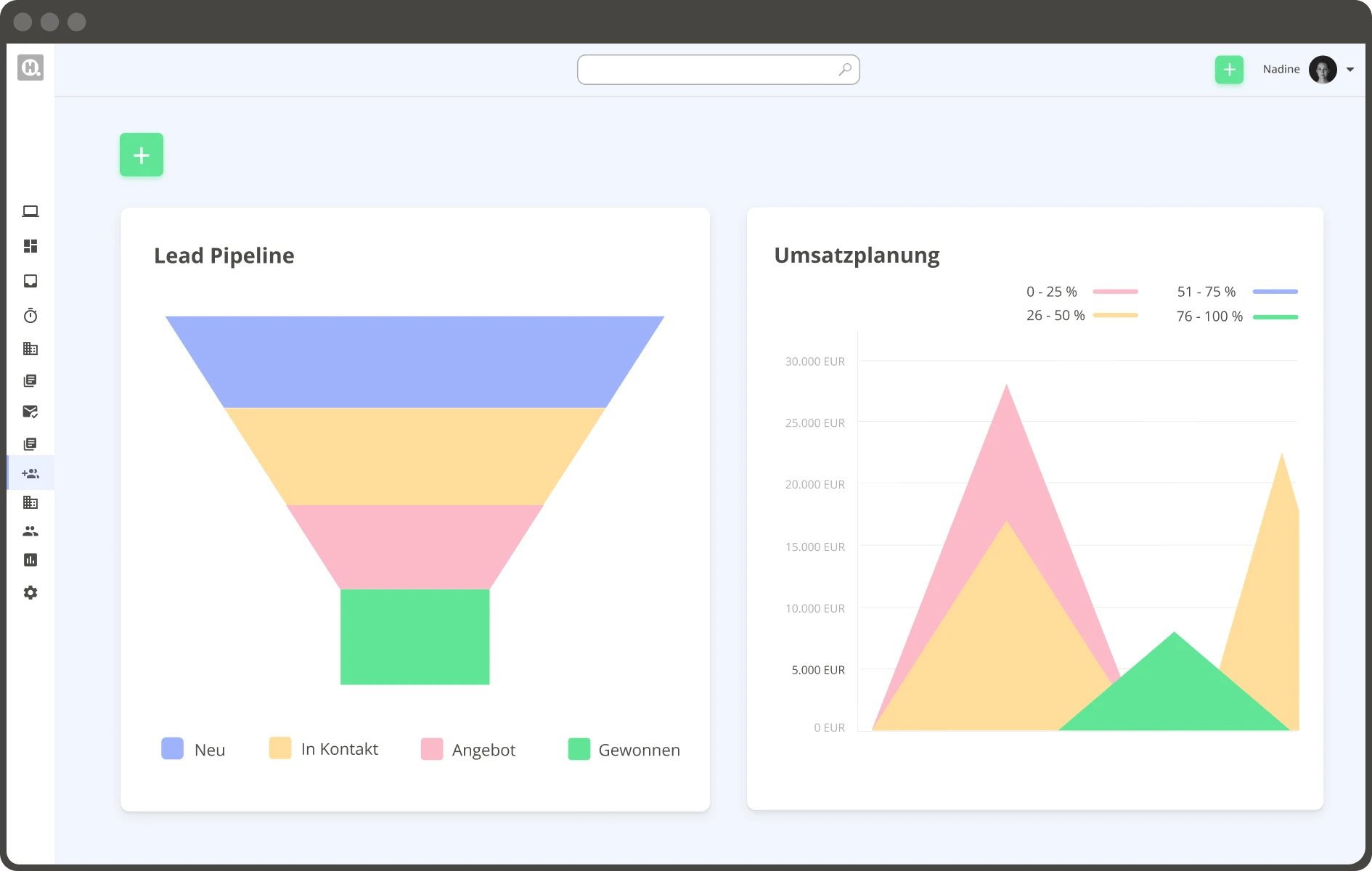Focus the search input field
Viewport: 1372px width, 871px height.
719,70
